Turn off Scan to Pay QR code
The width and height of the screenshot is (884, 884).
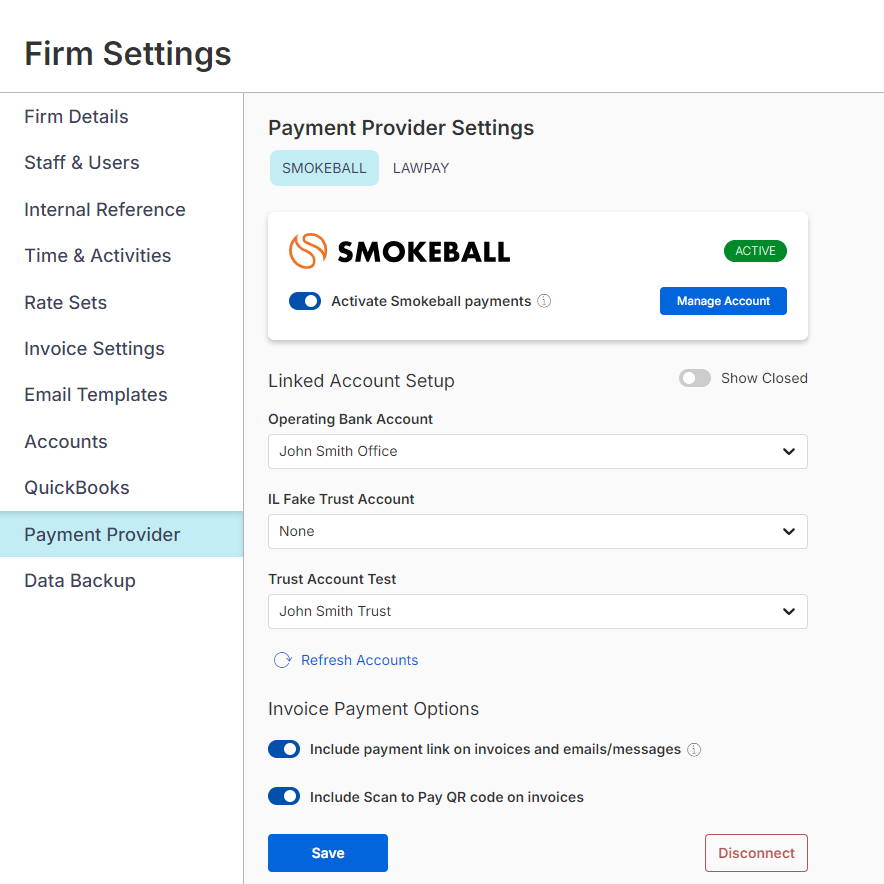click(x=284, y=796)
